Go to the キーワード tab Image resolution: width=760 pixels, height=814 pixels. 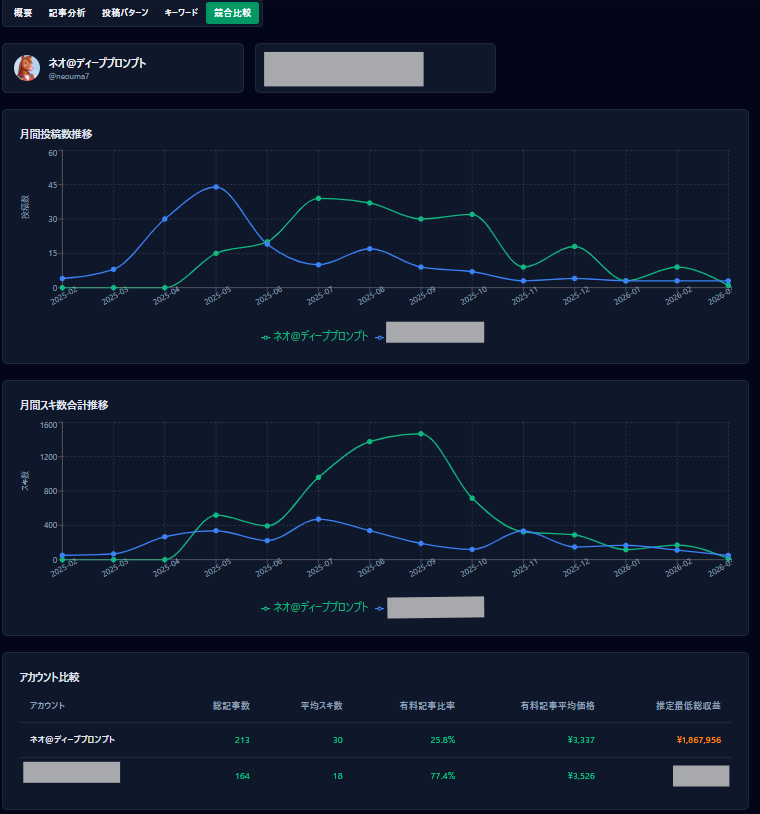click(x=181, y=13)
